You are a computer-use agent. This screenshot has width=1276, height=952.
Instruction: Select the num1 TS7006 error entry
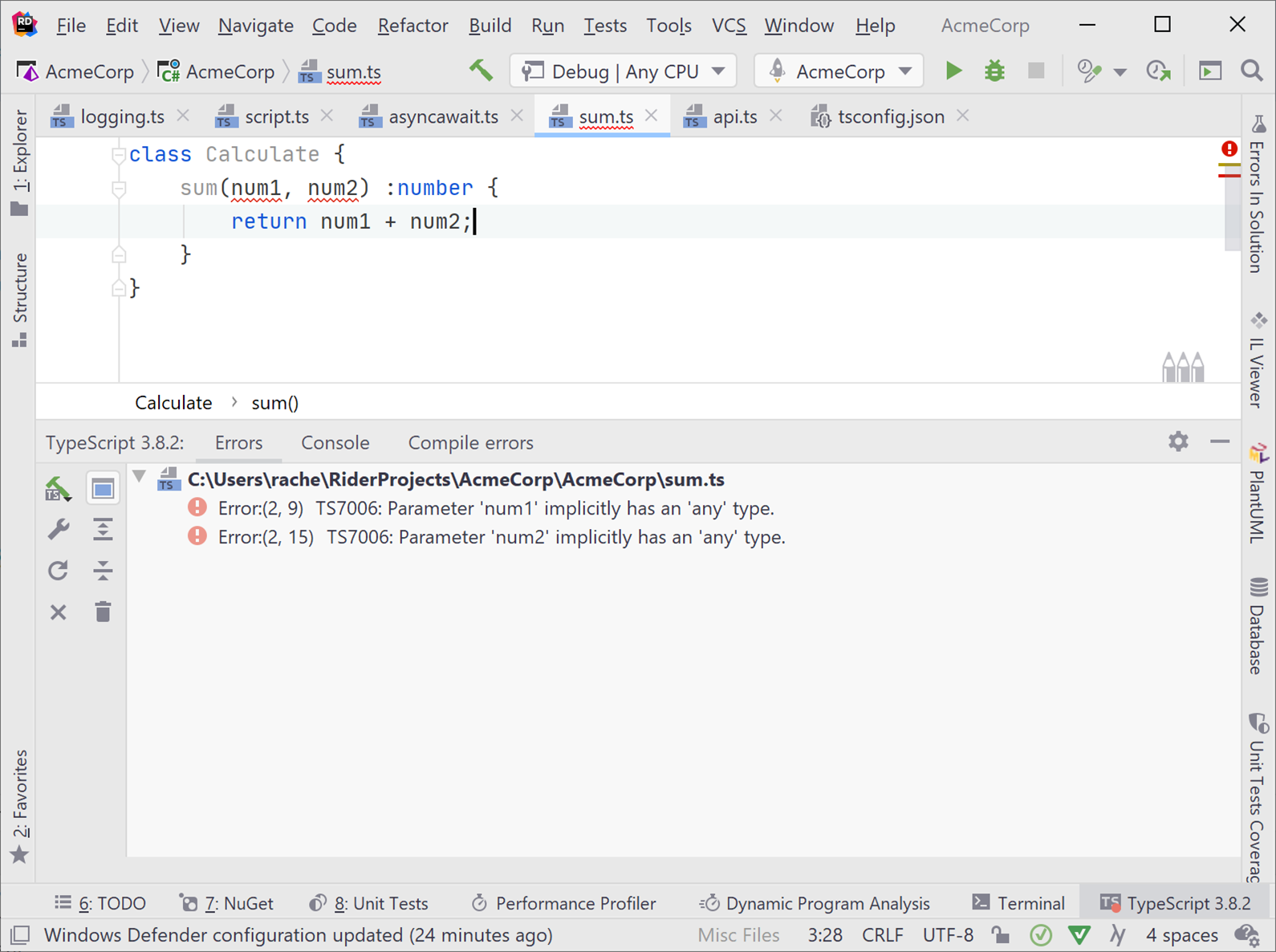tap(495, 509)
